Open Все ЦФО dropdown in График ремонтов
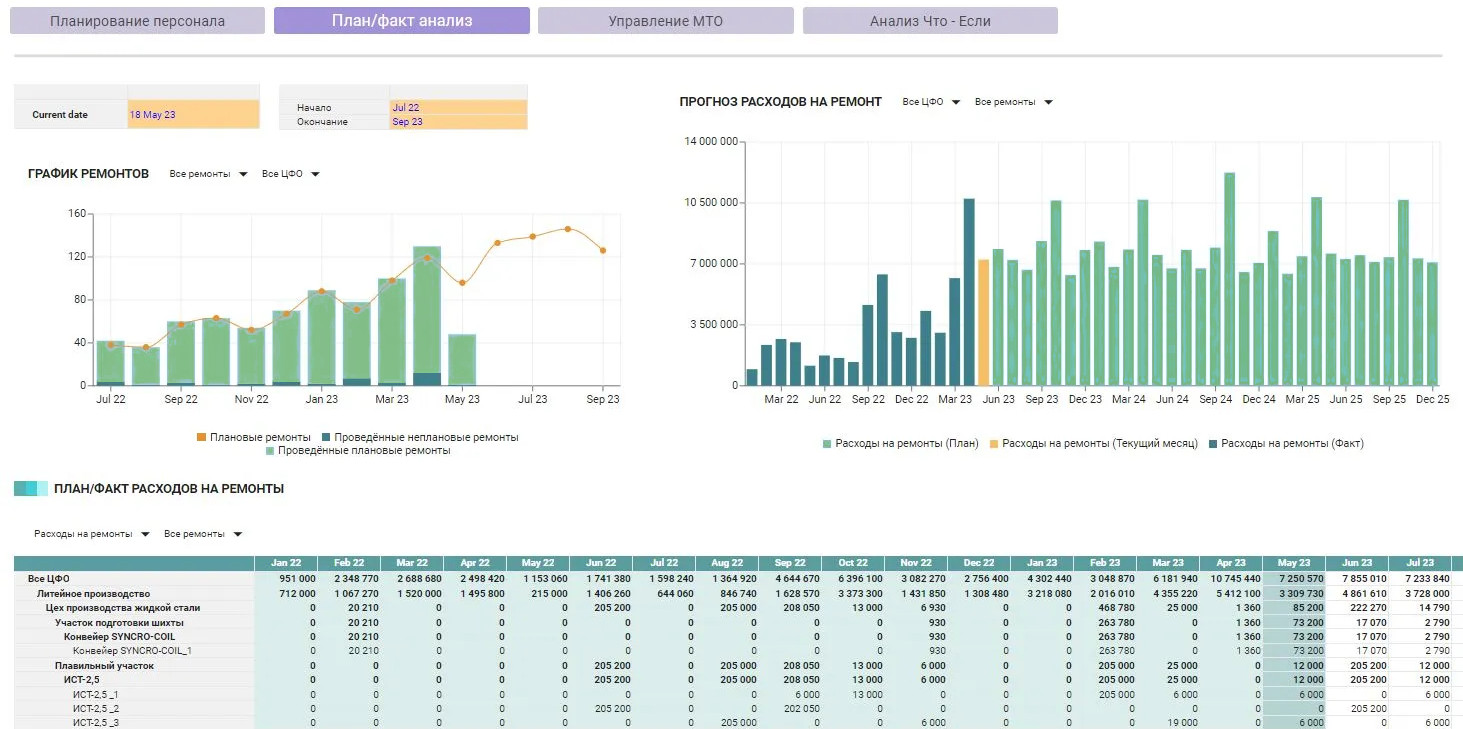 pos(290,174)
